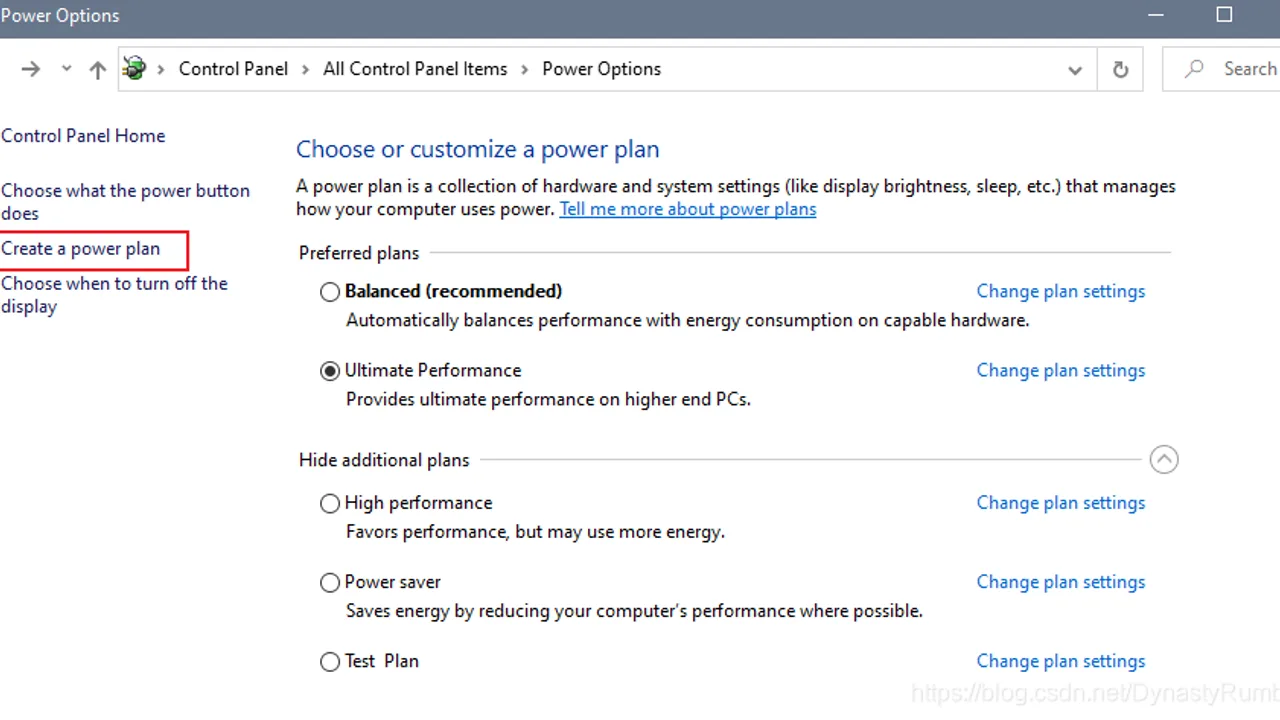Open Tell me more about power plans

click(x=688, y=209)
